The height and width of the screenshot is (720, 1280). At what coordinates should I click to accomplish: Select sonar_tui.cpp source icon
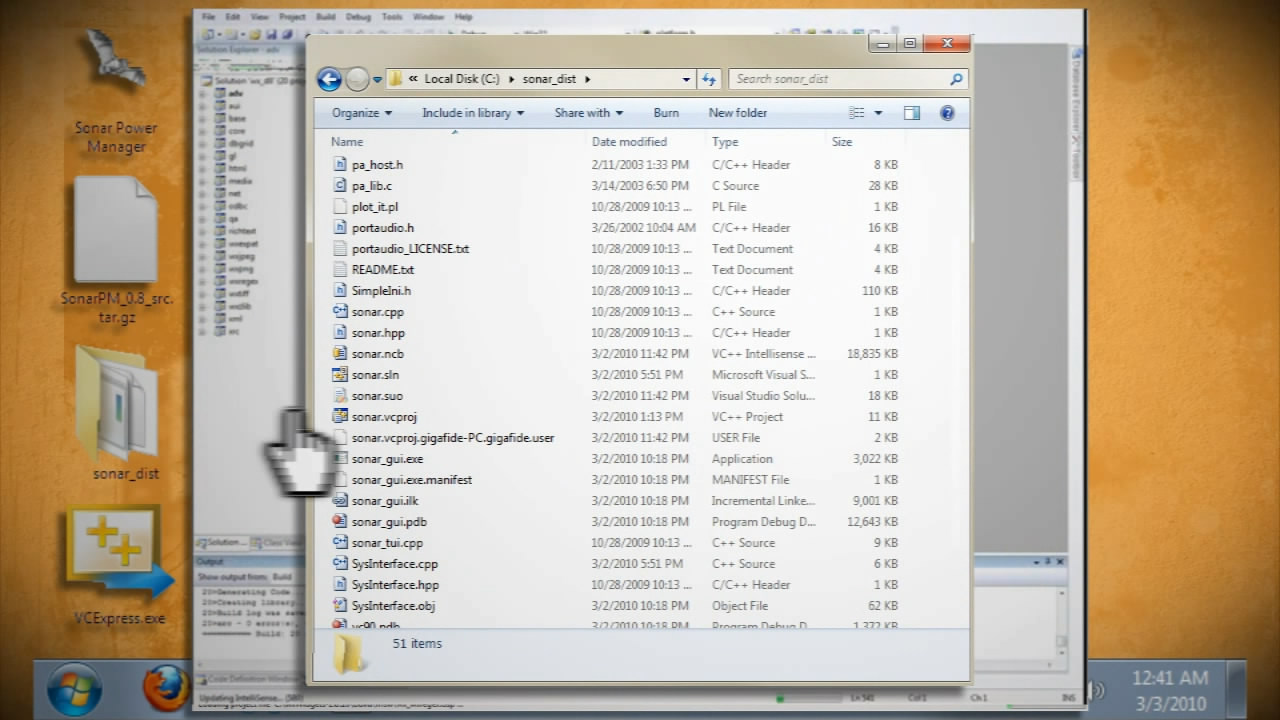340,543
